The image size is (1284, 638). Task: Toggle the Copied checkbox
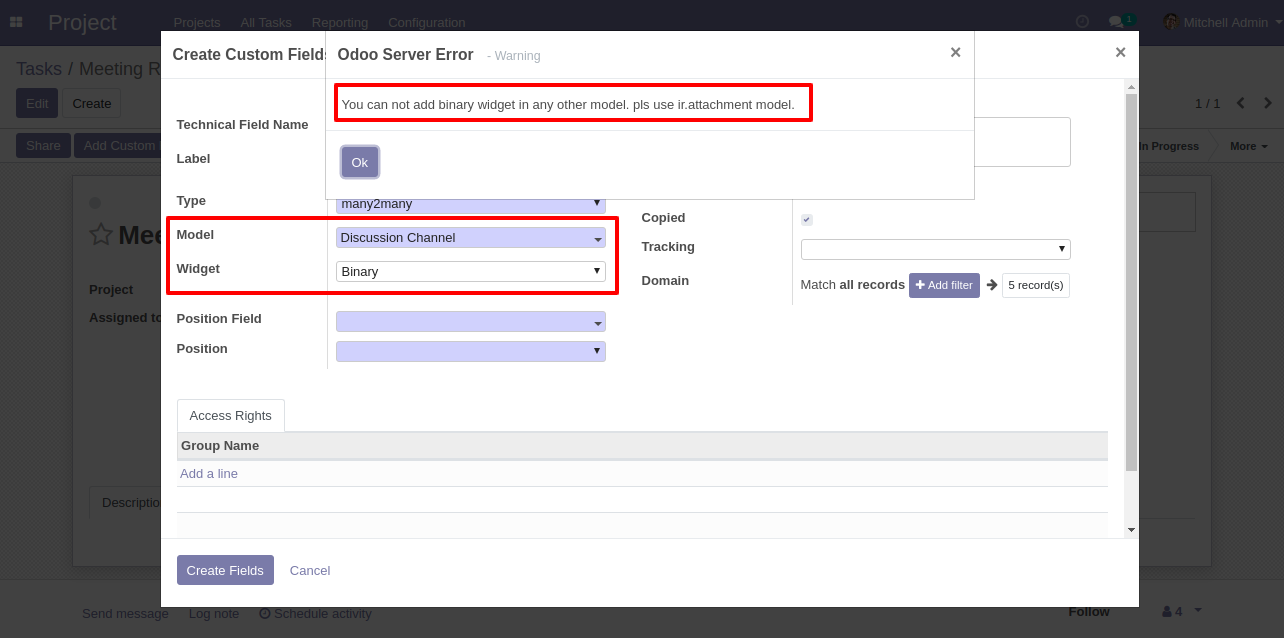point(807,220)
